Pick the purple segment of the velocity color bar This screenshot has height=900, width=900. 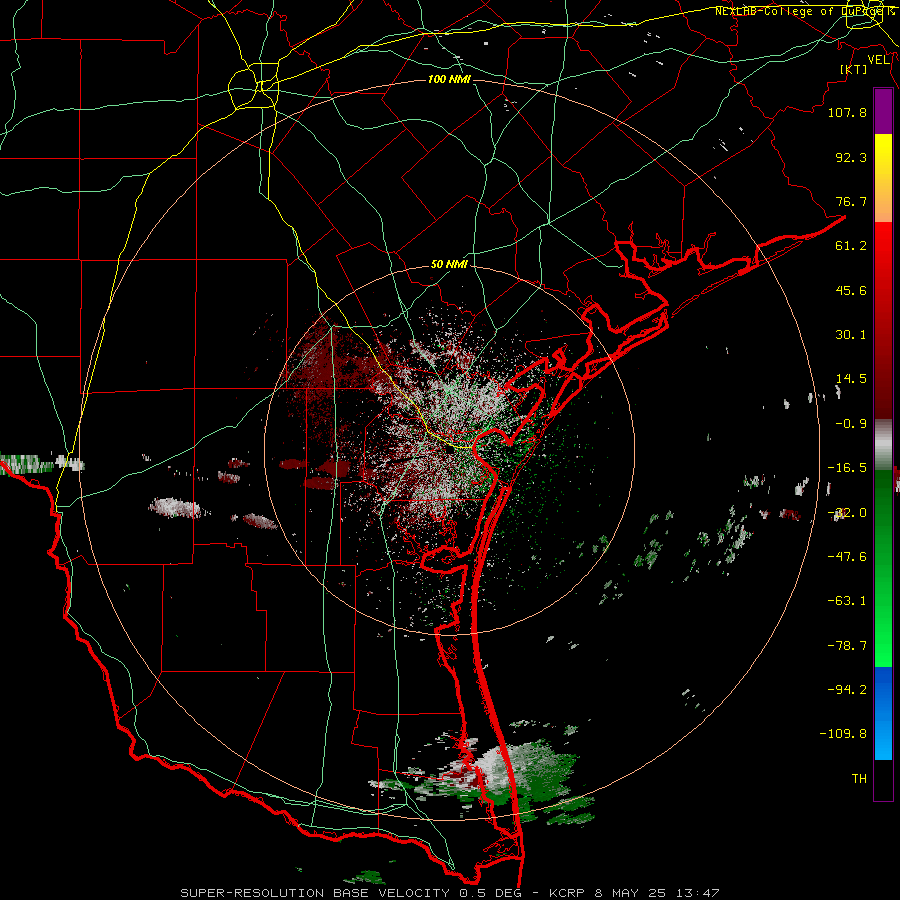click(883, 111)
